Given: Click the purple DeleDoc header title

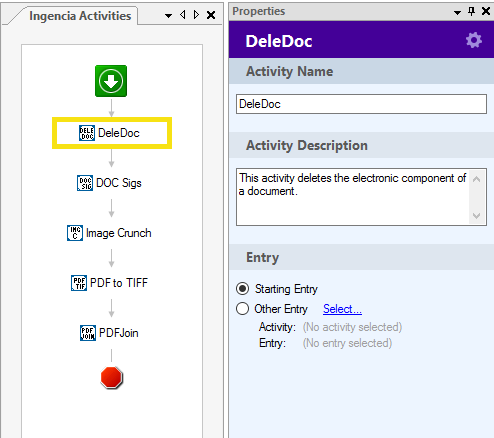Looking at the screenshot, I should 279,41.
